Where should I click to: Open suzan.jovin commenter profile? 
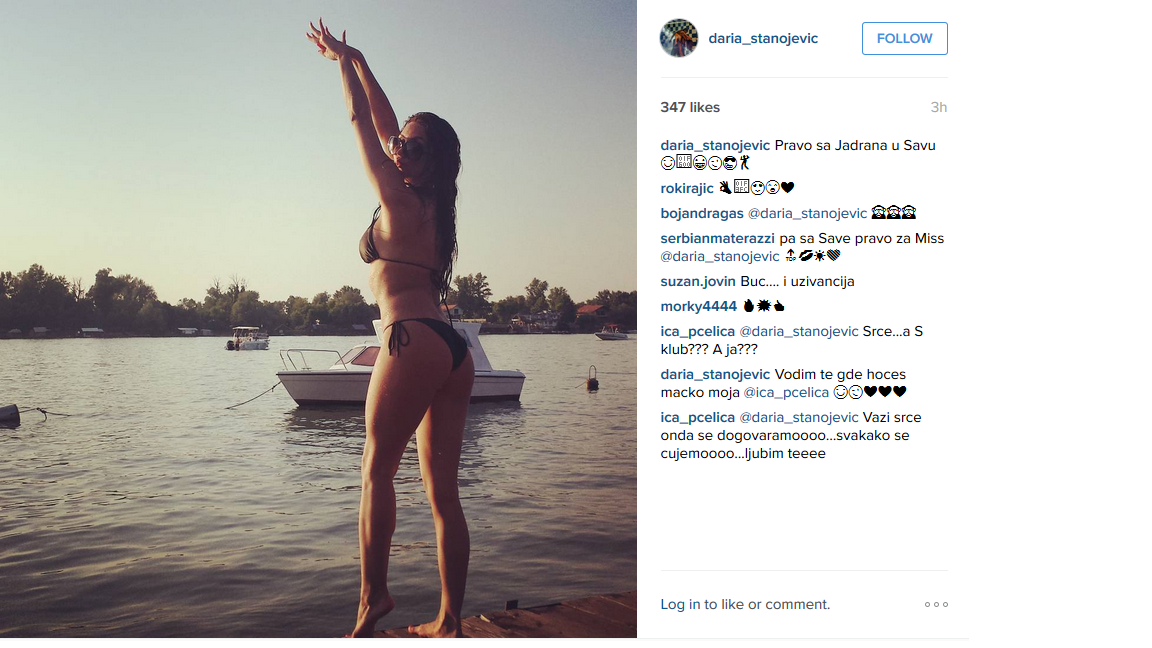point(697,281)
